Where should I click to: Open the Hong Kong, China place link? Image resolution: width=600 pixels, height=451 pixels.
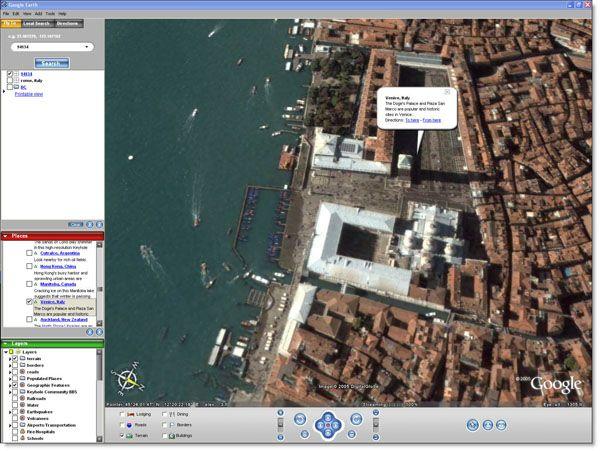pyautogui.click(x=58, y=266)
